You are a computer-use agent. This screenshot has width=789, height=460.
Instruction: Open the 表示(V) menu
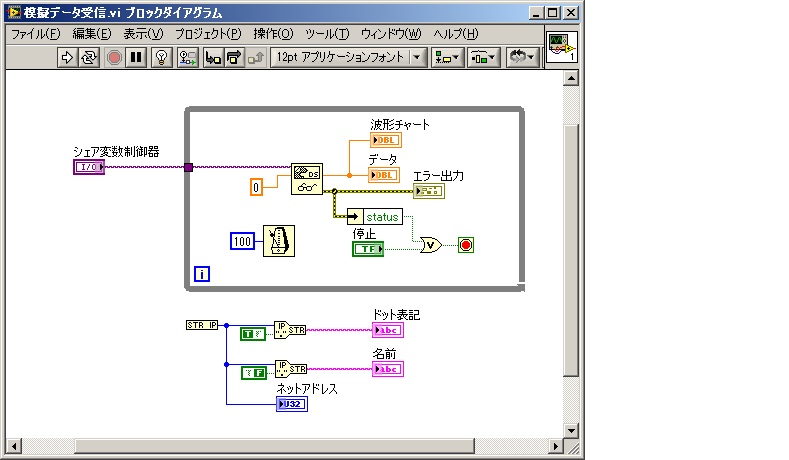tap(143, 34)
